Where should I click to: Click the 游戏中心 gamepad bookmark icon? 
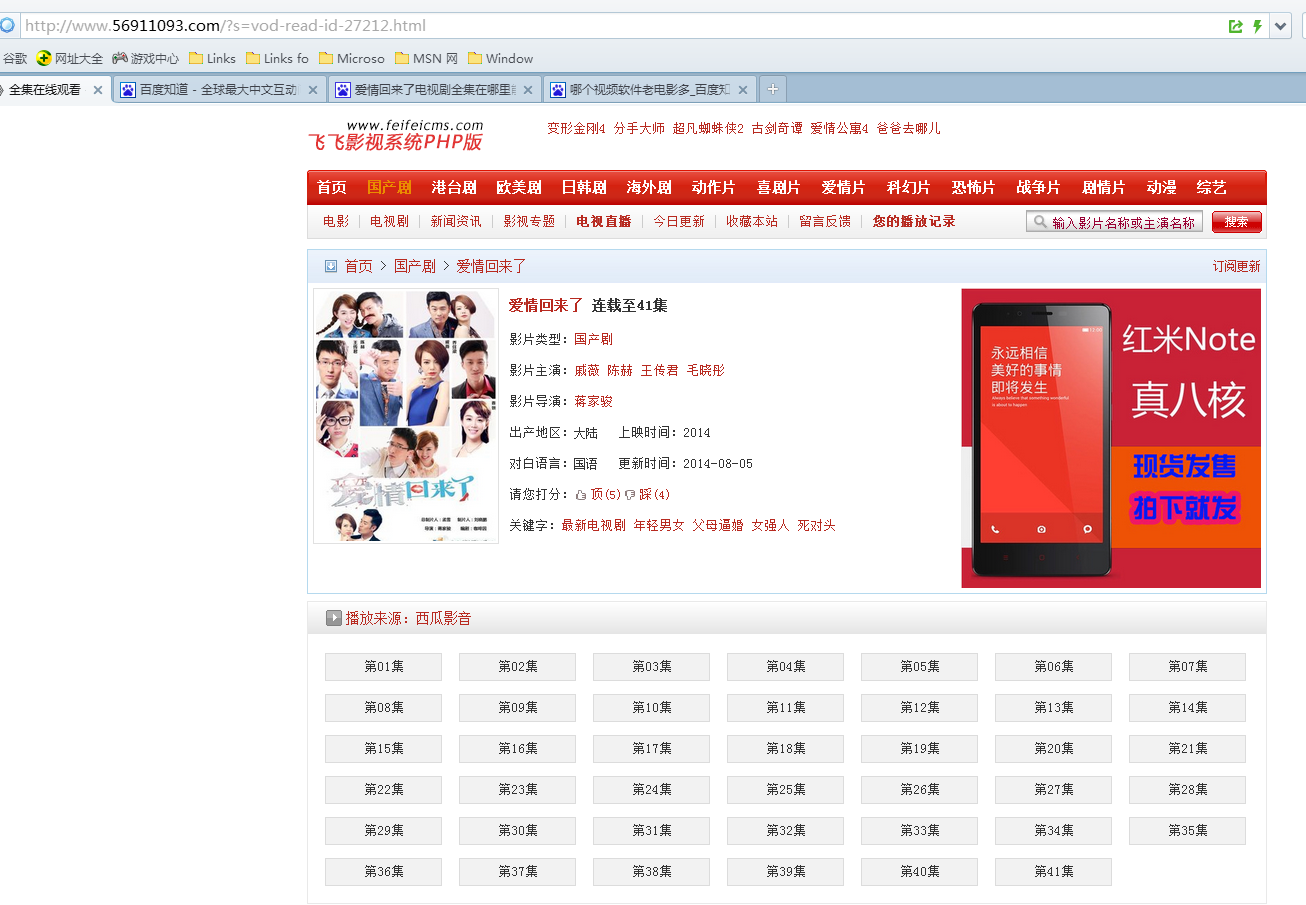120,58
